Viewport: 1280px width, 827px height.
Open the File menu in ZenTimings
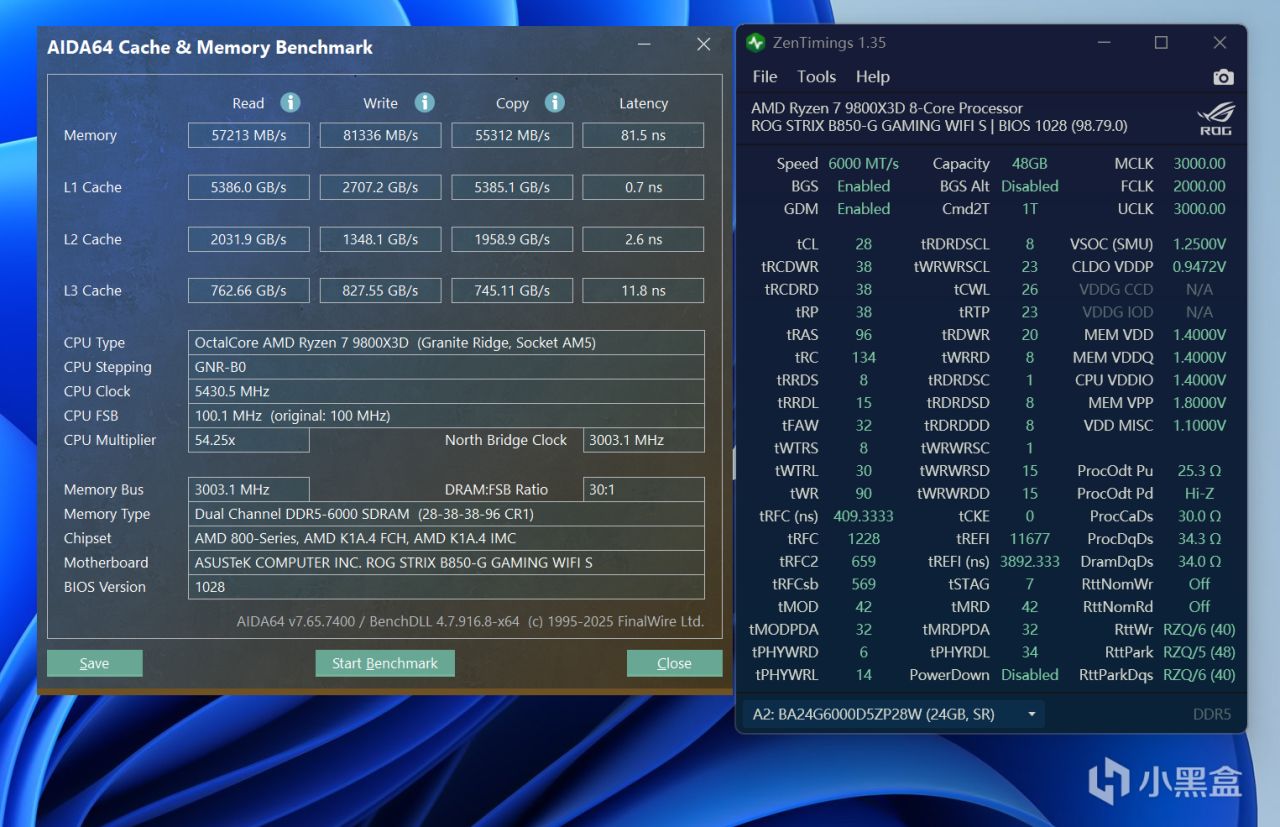click(x=764, y=77)
